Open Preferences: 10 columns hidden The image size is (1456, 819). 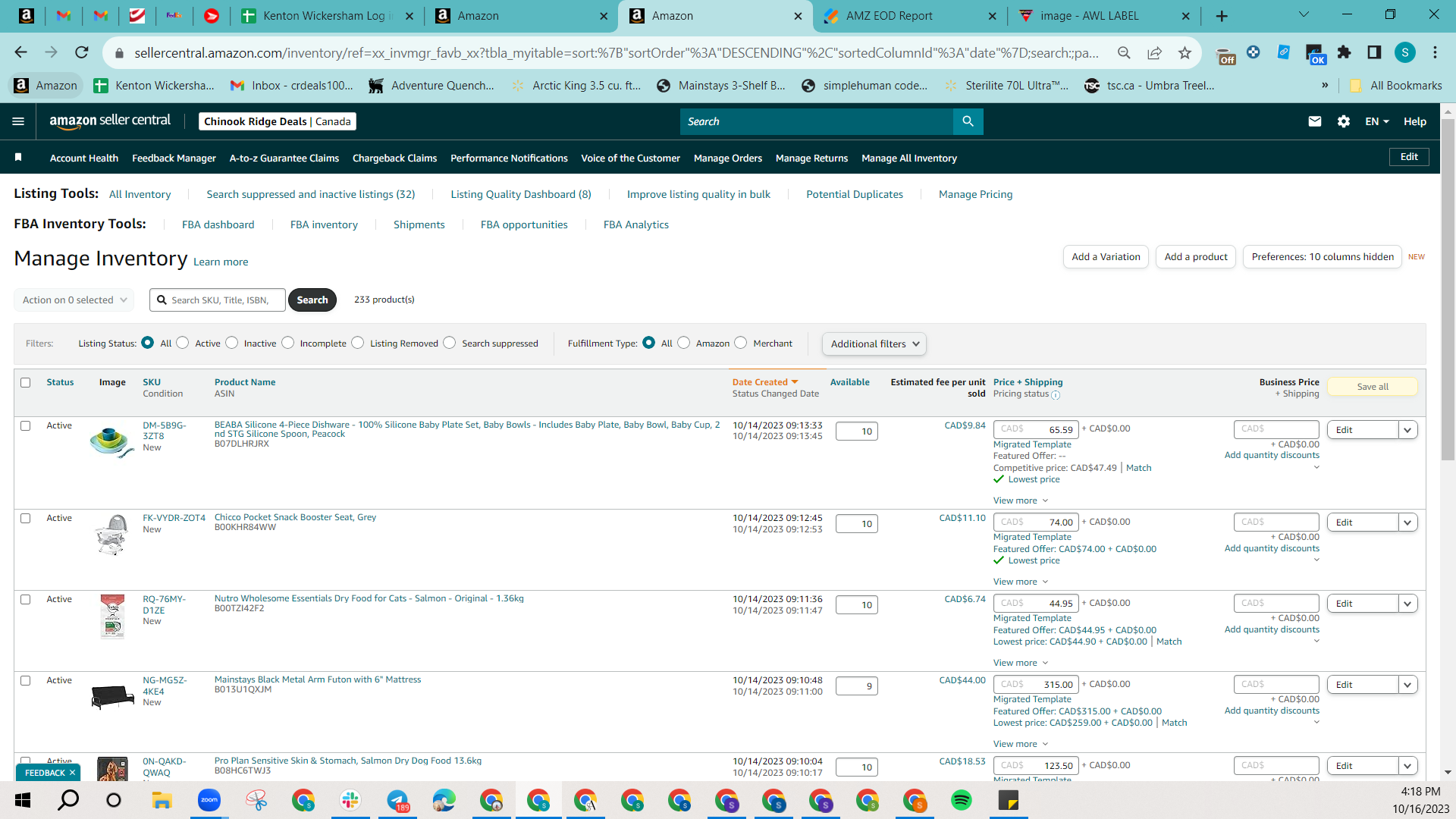click(1323, 257)
